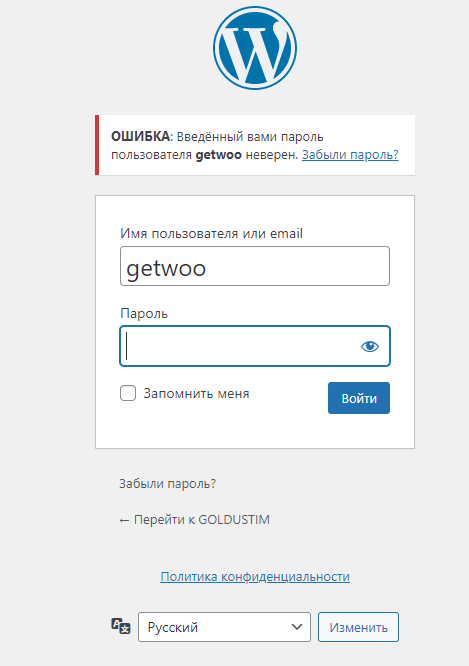This screenshot has width=469, height=666.
Task: Focus the Пароль password input field
Action: pos(255,346)
